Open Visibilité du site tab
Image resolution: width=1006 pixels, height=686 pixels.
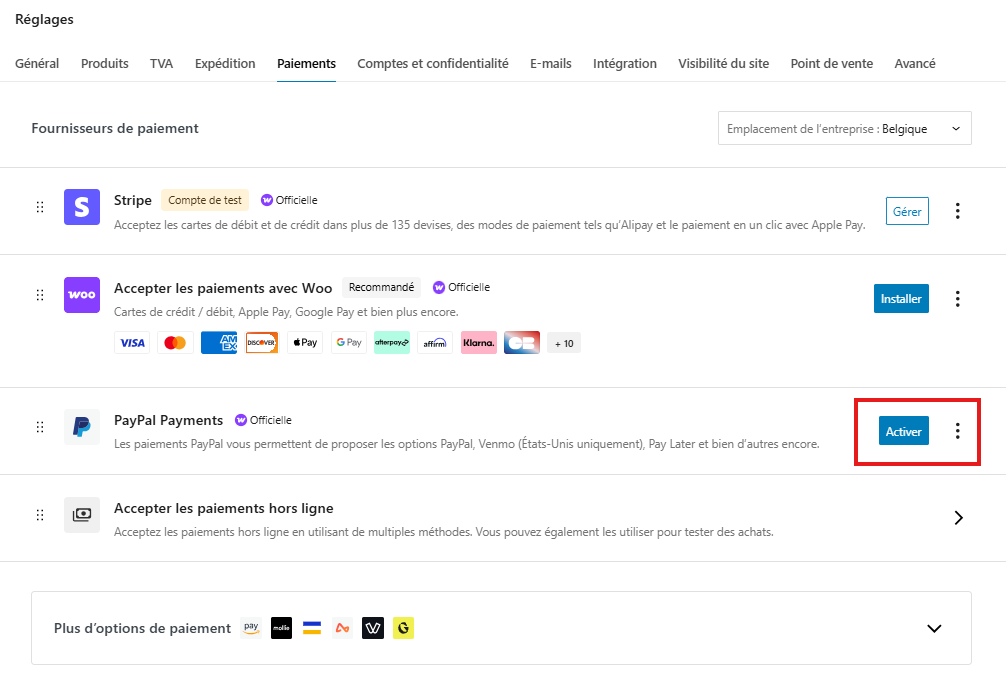tap(724, 64)
